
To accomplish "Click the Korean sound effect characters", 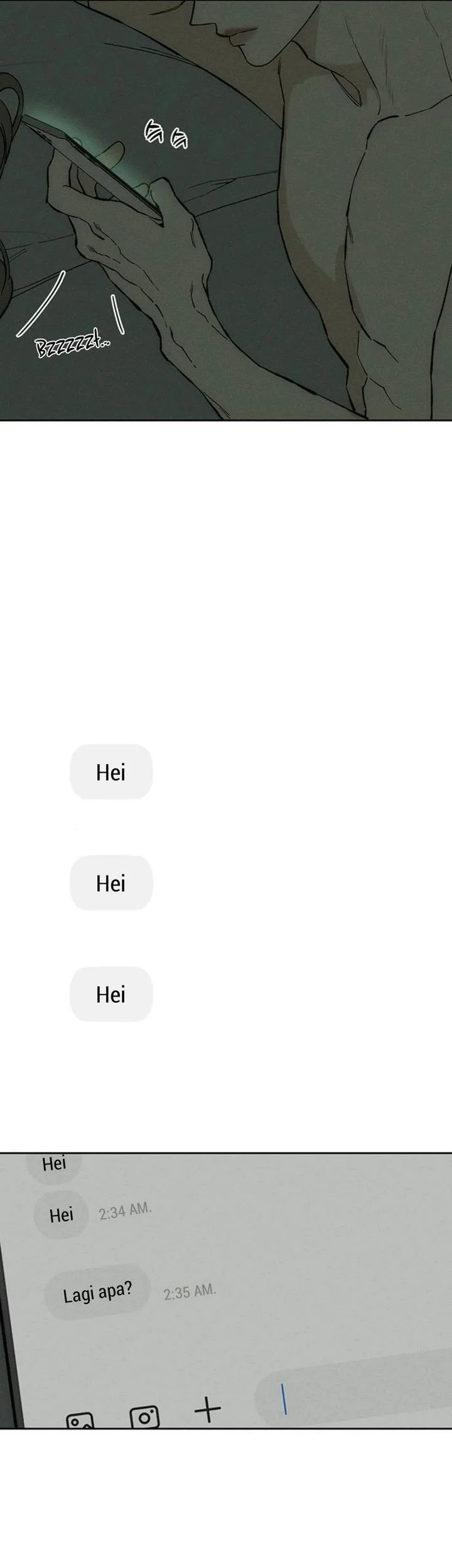I will click(x=166, y=134).
